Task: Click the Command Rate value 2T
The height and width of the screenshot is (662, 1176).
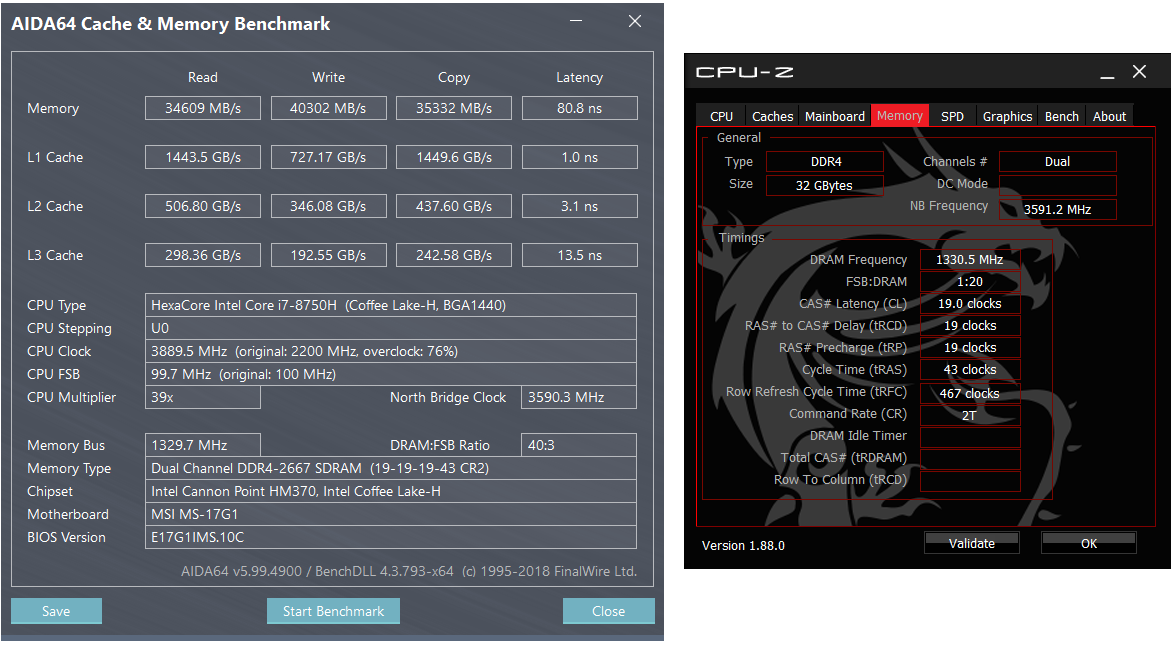Action: click(x=970, y=415)
